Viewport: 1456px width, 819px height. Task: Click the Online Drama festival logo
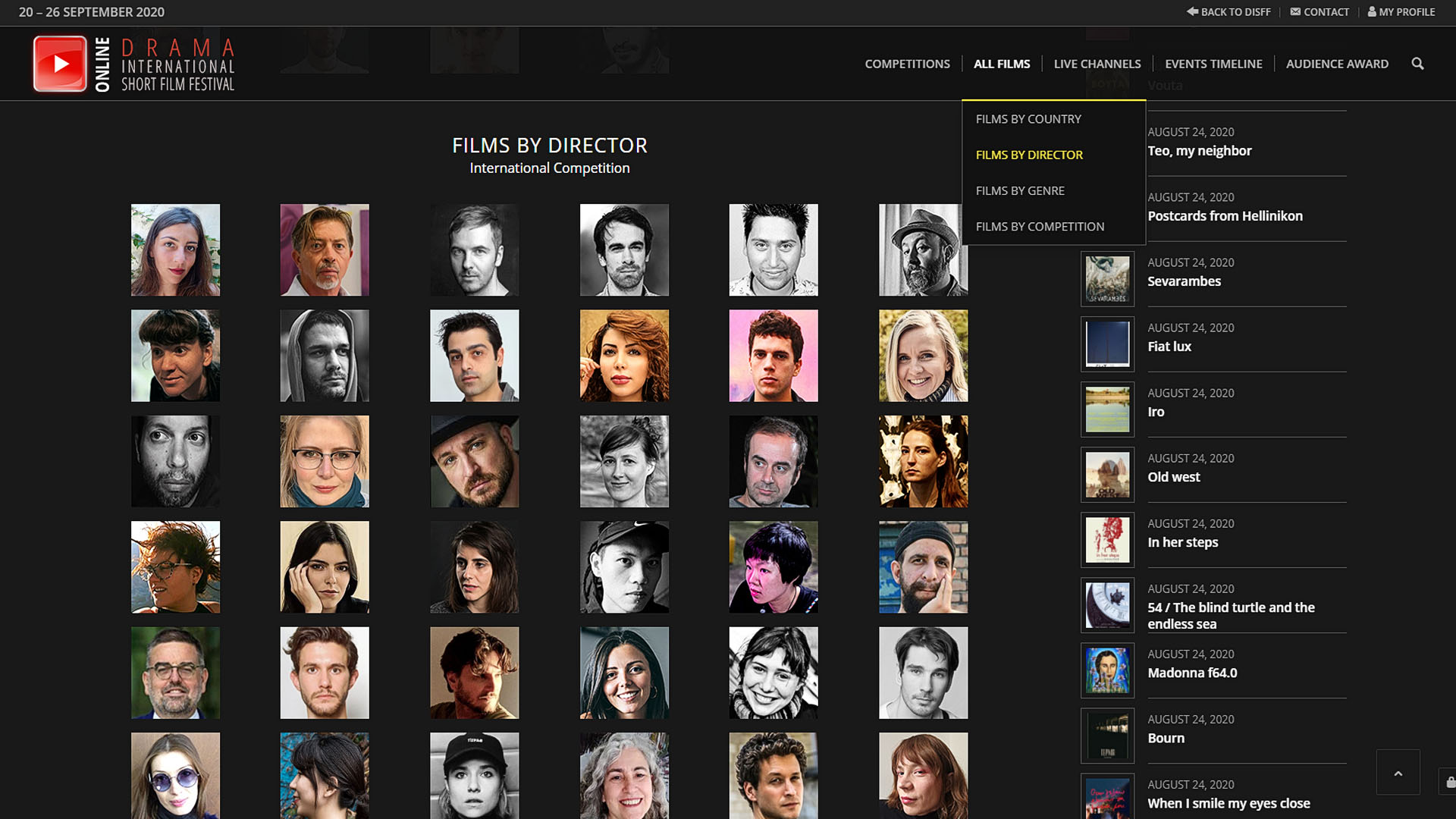(134, 64)
